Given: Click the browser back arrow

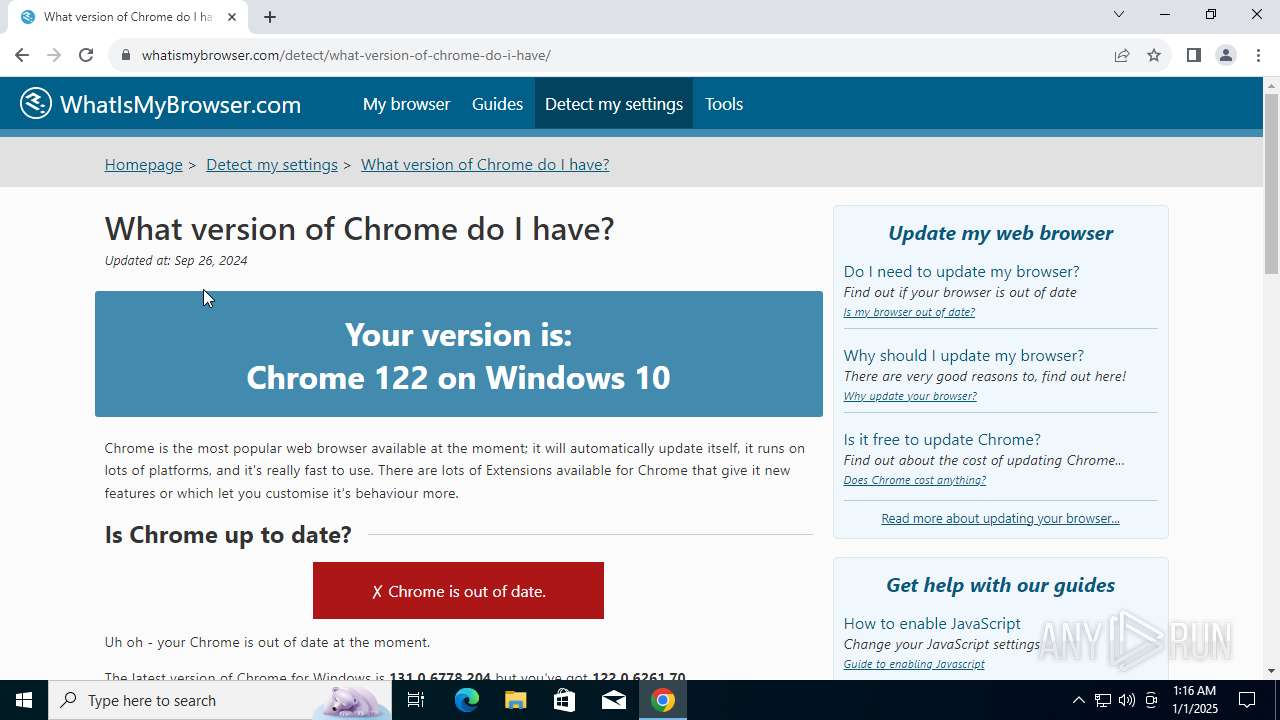Looking at the screenshot, I should (22, 55).
